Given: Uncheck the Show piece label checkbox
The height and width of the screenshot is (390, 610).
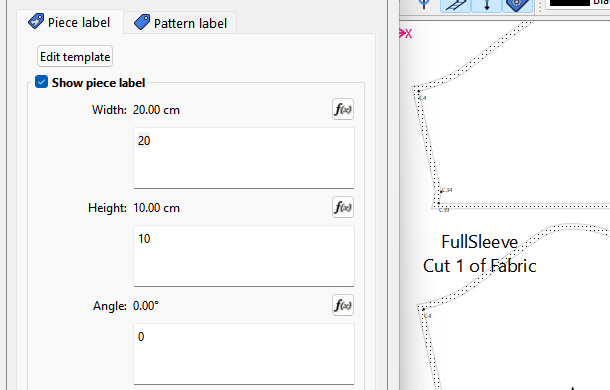Looking at the screenshot, I should [x=41, y=82].
